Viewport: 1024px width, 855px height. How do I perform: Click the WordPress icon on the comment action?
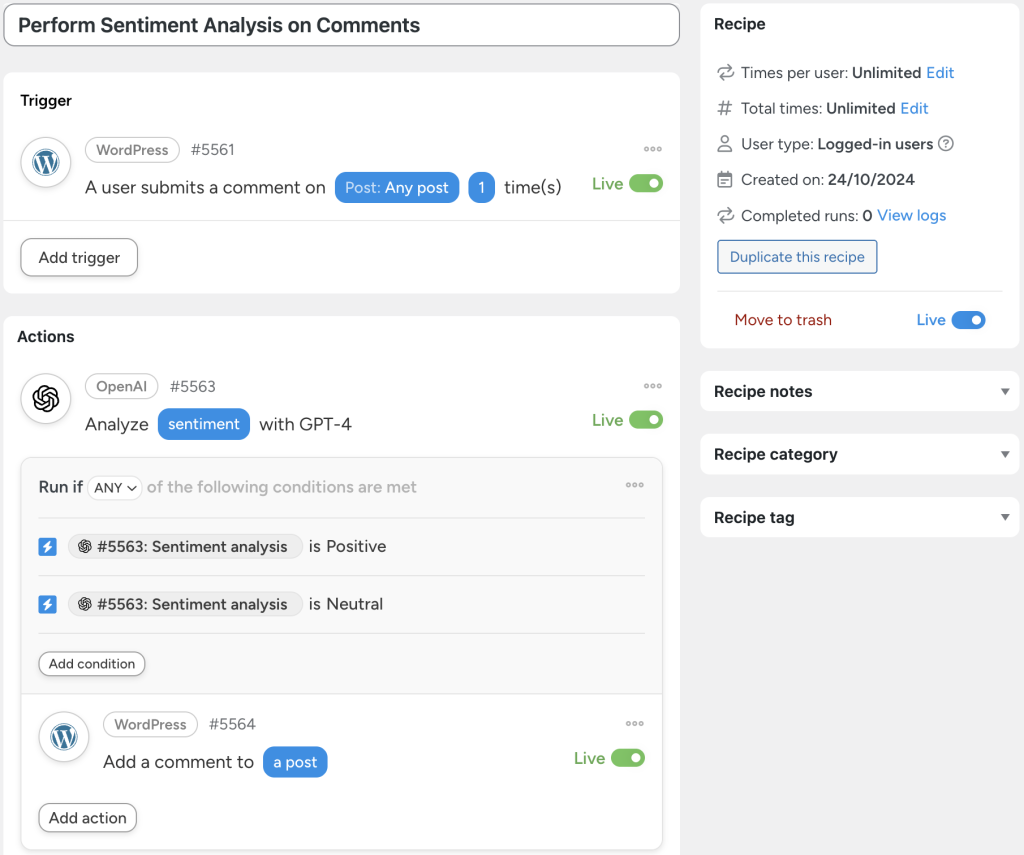tap(63, 737)
